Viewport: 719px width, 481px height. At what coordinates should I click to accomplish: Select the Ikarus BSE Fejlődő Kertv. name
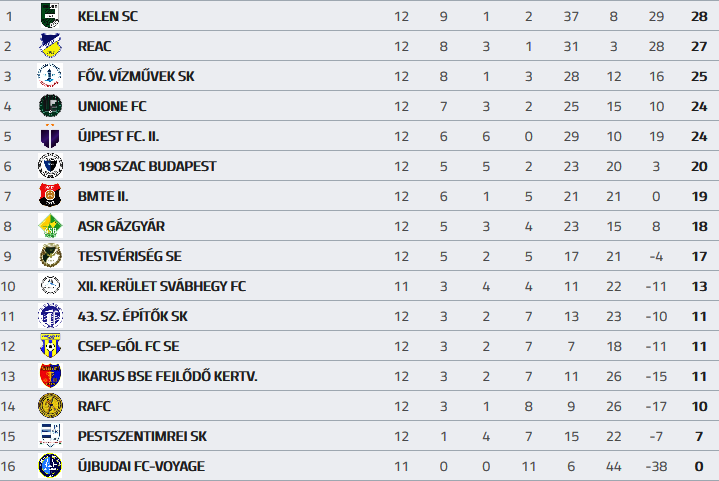pyautogui.click(x=167, y=376)
